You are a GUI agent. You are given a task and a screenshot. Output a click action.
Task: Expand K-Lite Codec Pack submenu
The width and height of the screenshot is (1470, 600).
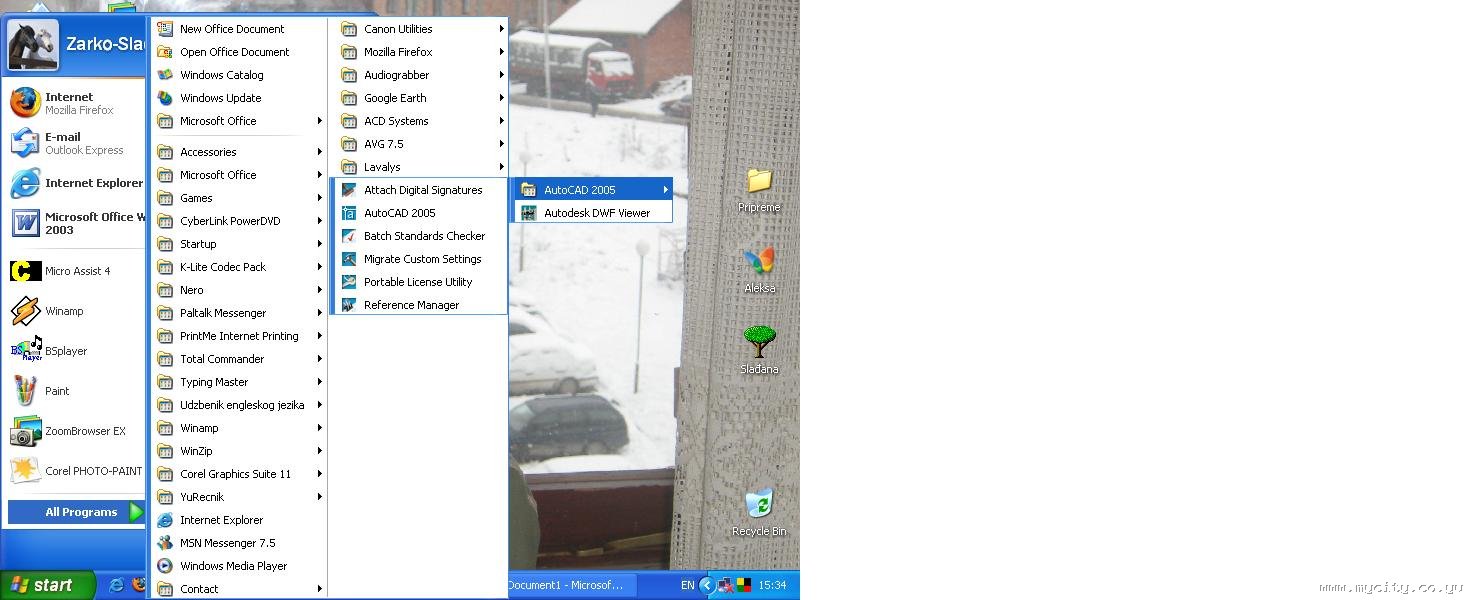coord(240,267)
